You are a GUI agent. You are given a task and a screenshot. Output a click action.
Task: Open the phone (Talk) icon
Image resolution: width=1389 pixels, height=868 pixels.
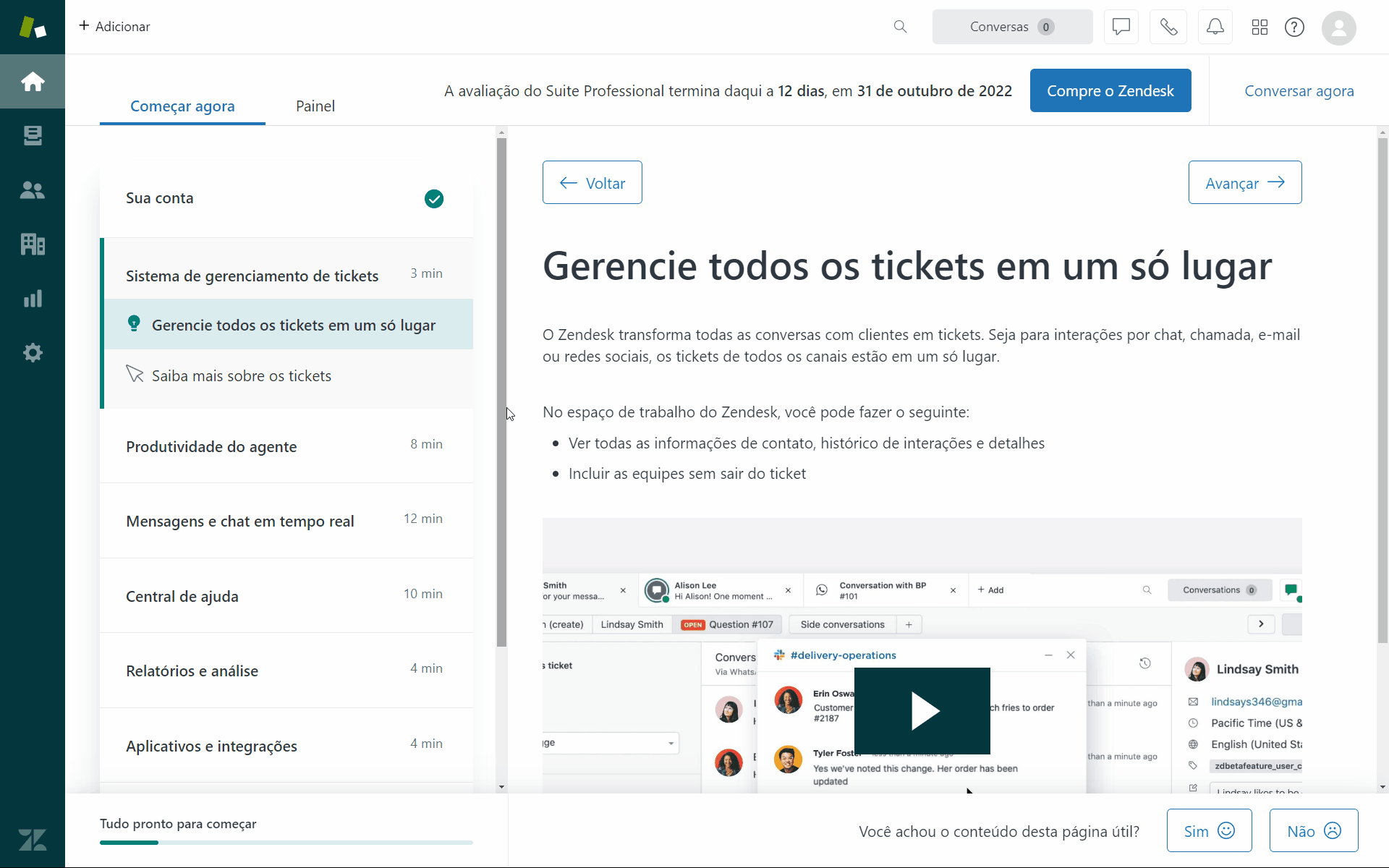(x=1168, y=27)
